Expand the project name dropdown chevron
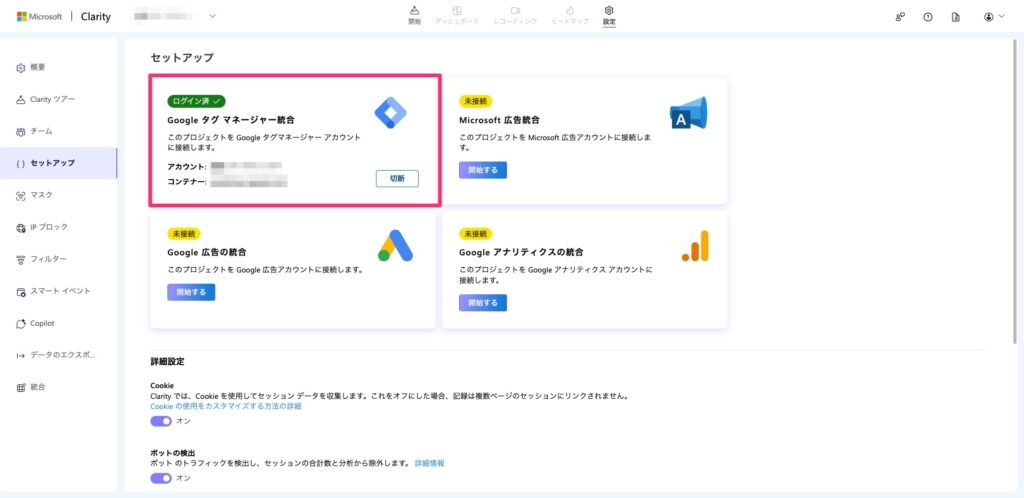The width and height of the screenshot is (1024, 498). click(x=212, y=17)
